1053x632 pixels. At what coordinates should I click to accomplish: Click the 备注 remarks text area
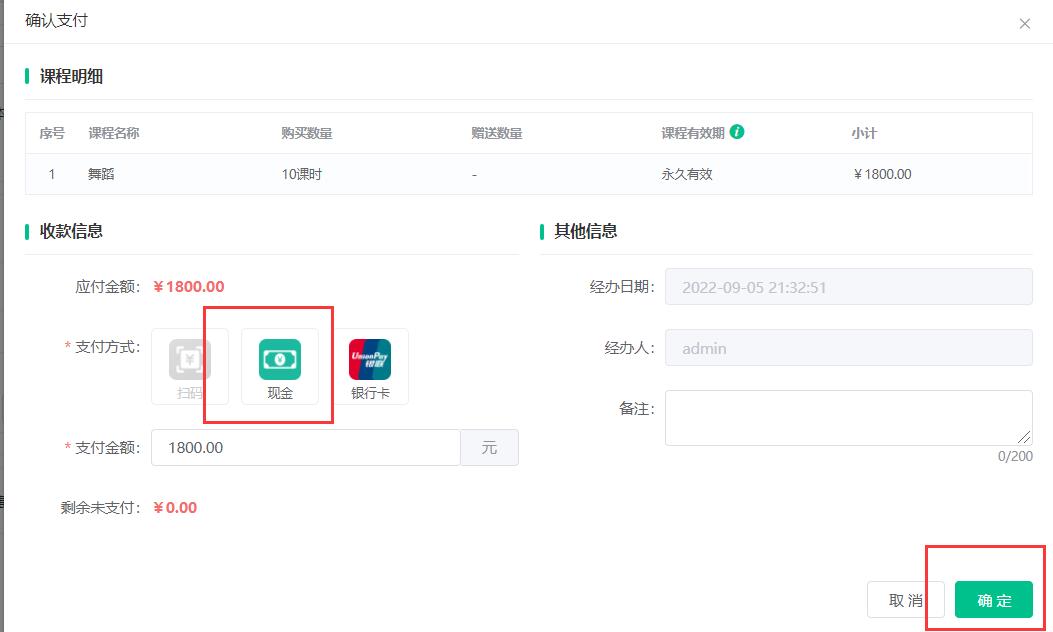[x=849, y=418]
